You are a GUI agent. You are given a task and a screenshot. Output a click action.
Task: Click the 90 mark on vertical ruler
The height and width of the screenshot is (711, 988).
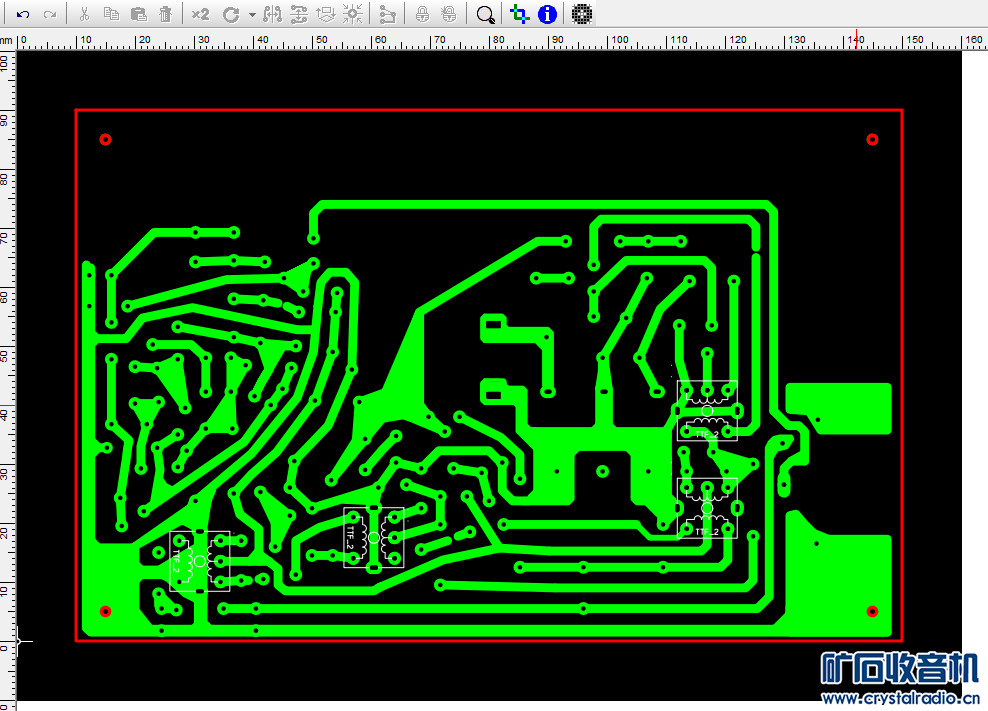pos(5,120)
